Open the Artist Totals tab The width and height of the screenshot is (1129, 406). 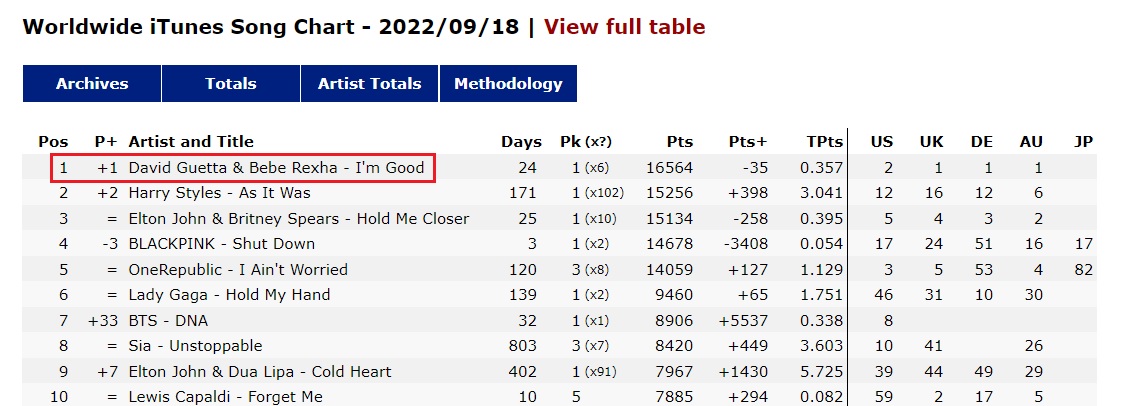[x=369, y=84]
